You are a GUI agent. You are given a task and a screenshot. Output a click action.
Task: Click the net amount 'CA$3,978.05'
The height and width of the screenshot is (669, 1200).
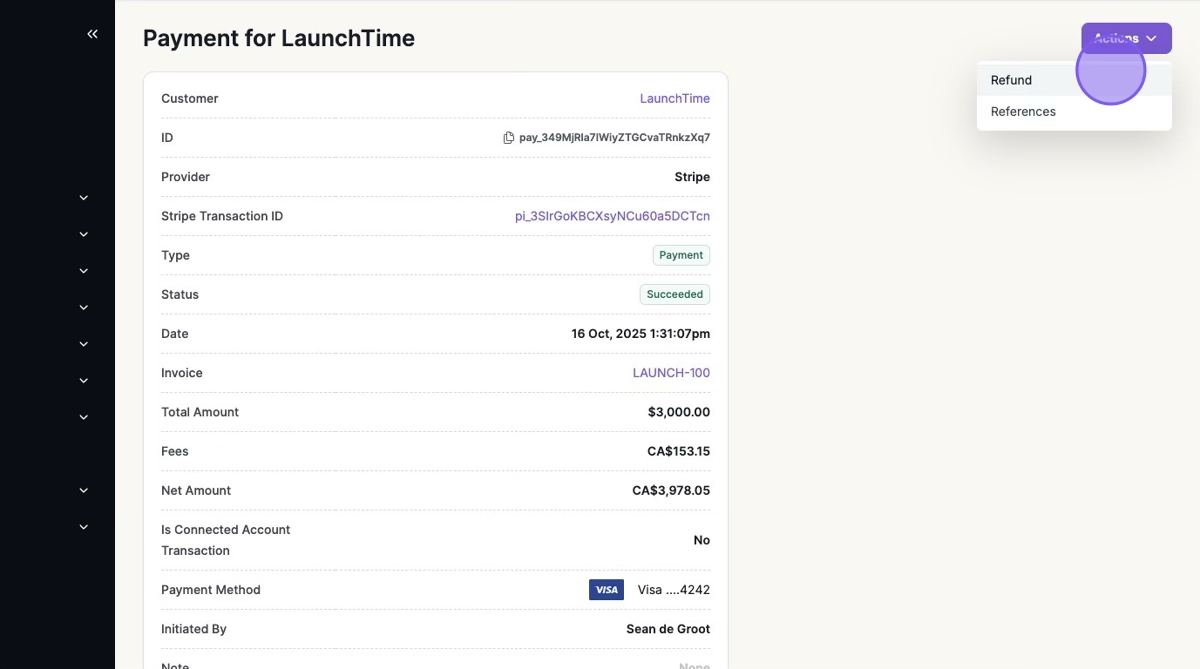[671, 491]
